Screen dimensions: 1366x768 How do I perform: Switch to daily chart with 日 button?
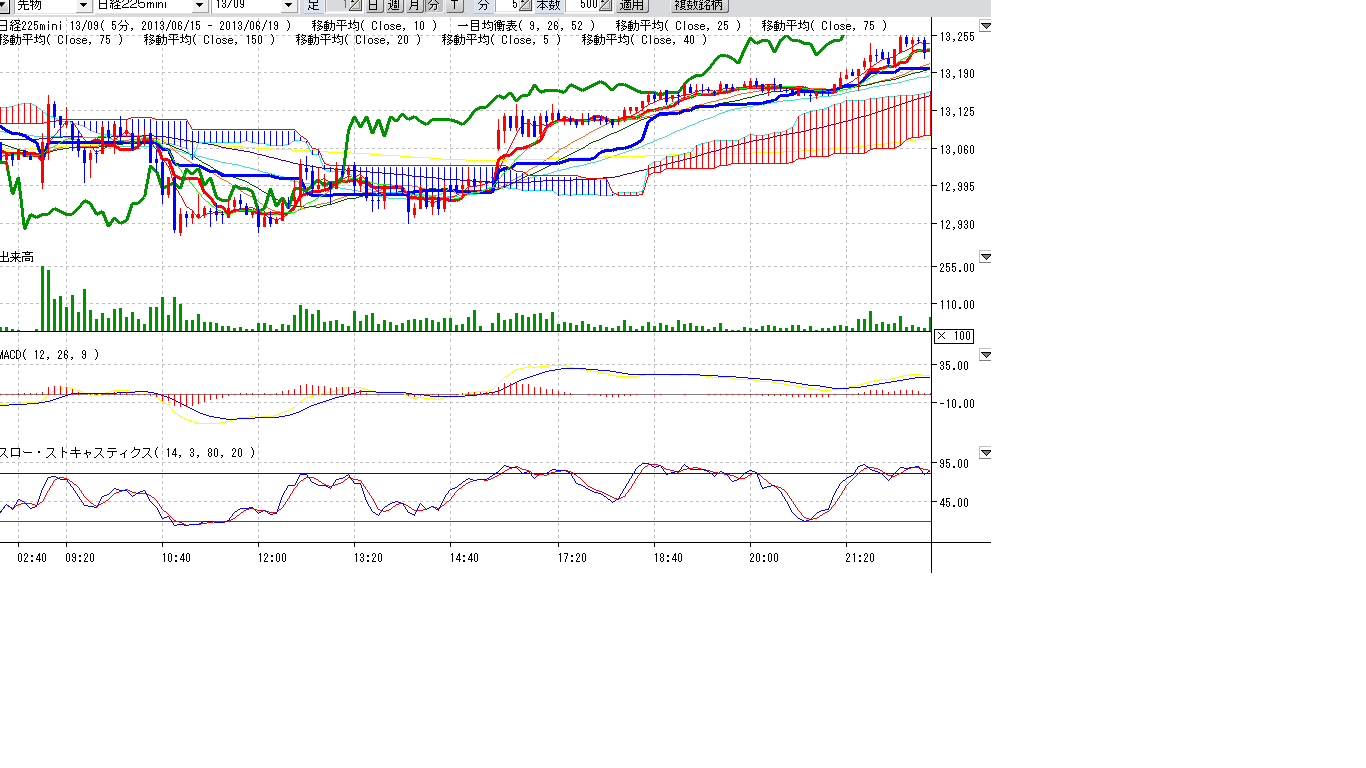point(373,5)
